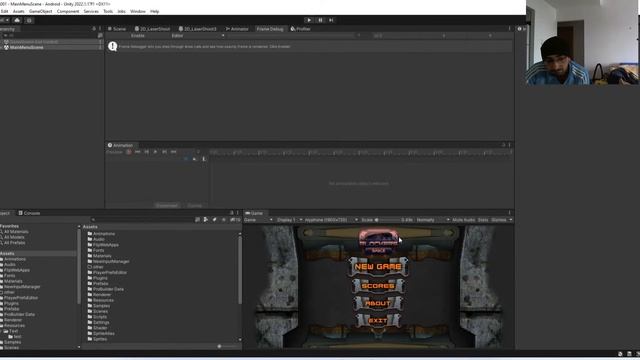This screenshot has height=360, width=640.
Task: Go to the last keyframe in the Animation panel
Action: (x=173, y=152)
